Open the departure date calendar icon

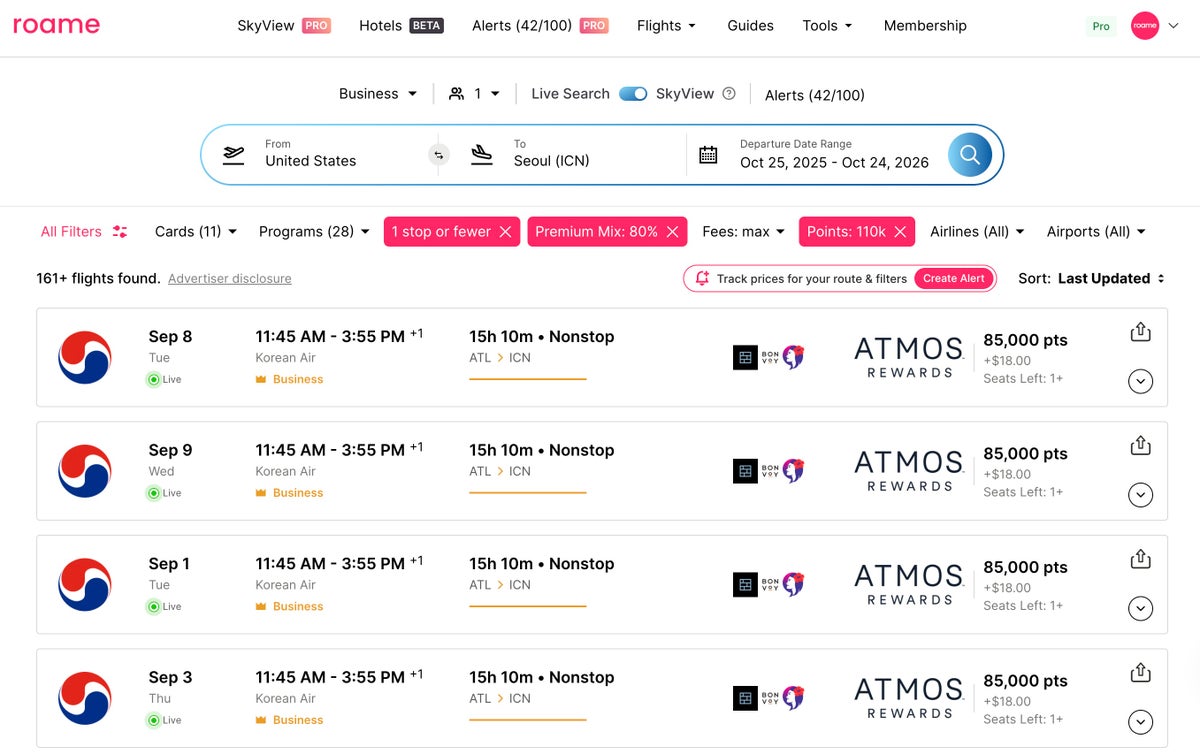(x=708, y=155)
